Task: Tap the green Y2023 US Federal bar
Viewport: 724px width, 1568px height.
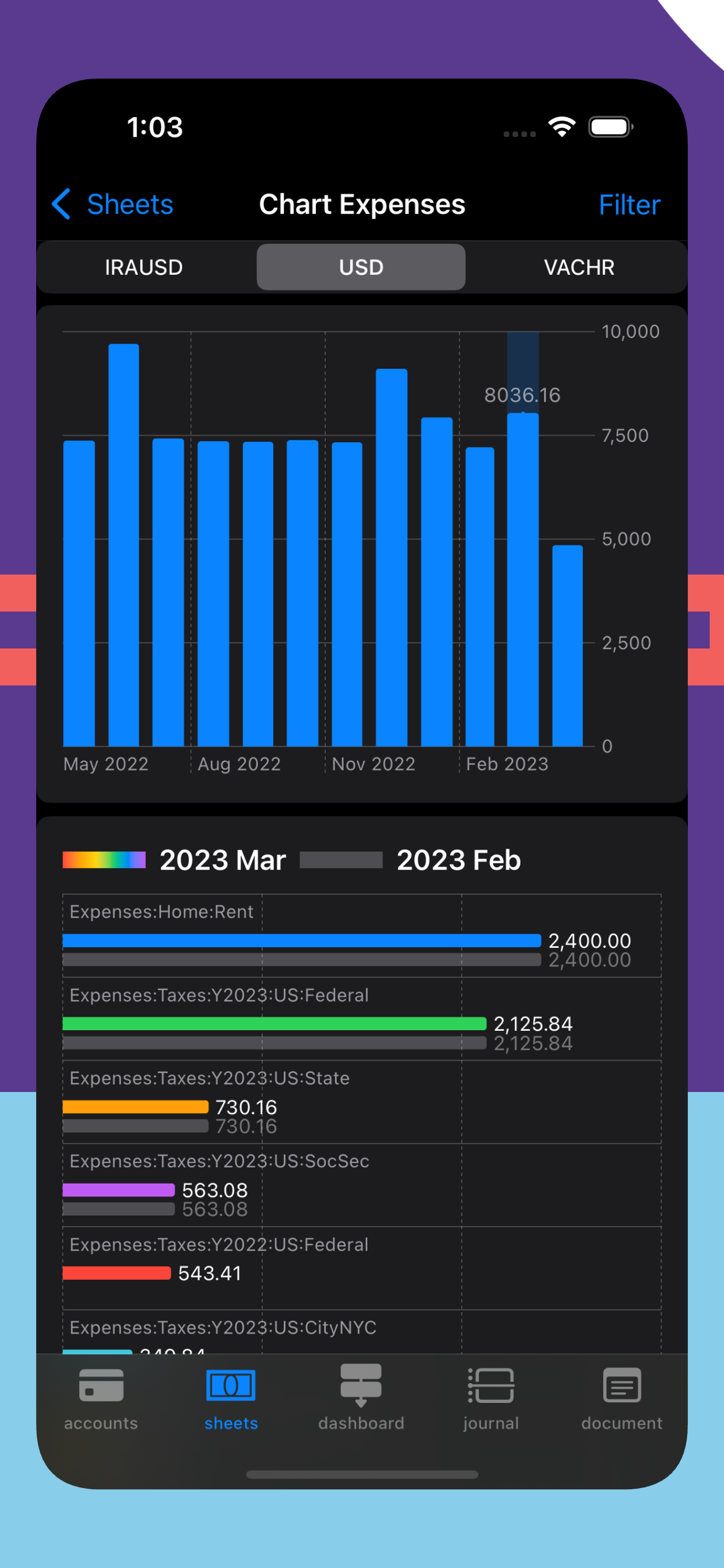Action: pyautogui.click(x=275, y=1024)
